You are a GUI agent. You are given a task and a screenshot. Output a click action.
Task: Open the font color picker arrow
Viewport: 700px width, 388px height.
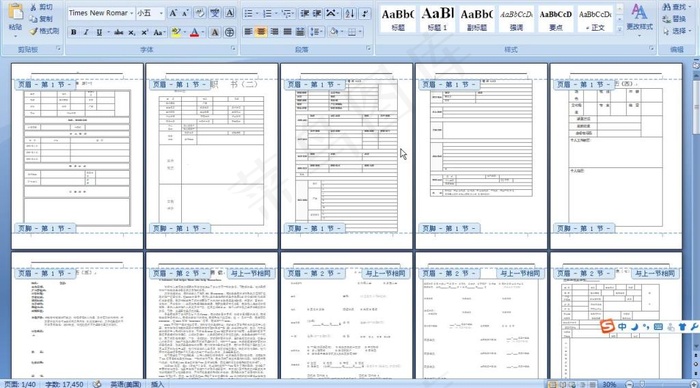click(203, 32)
